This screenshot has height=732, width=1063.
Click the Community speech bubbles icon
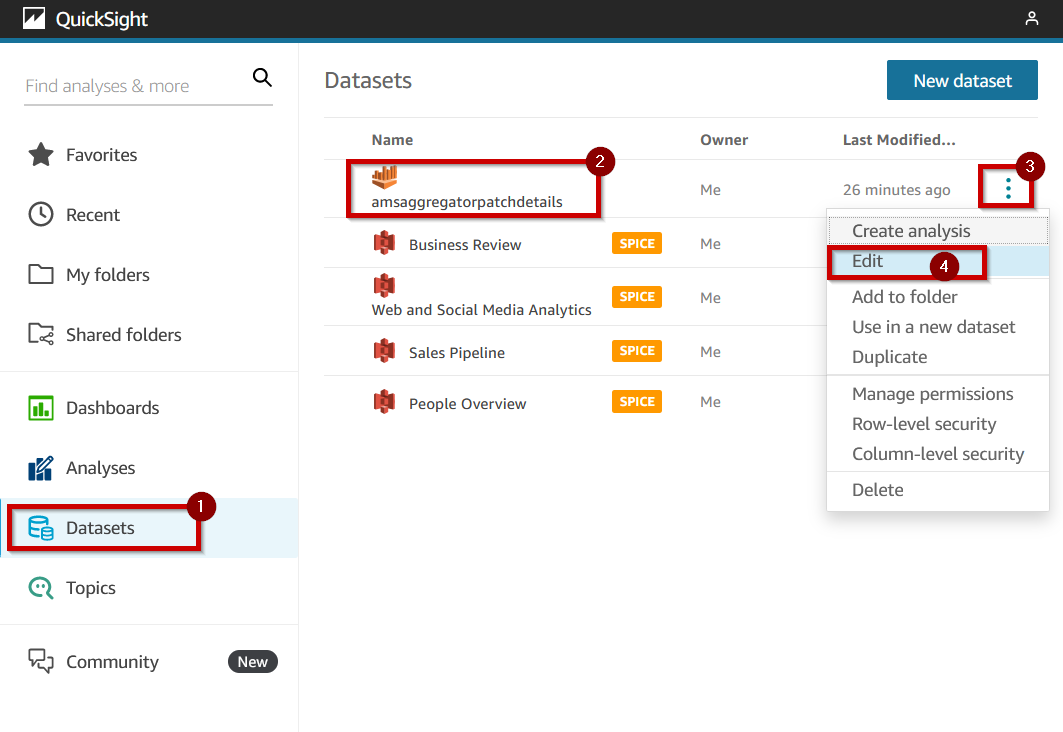[41, 661]
